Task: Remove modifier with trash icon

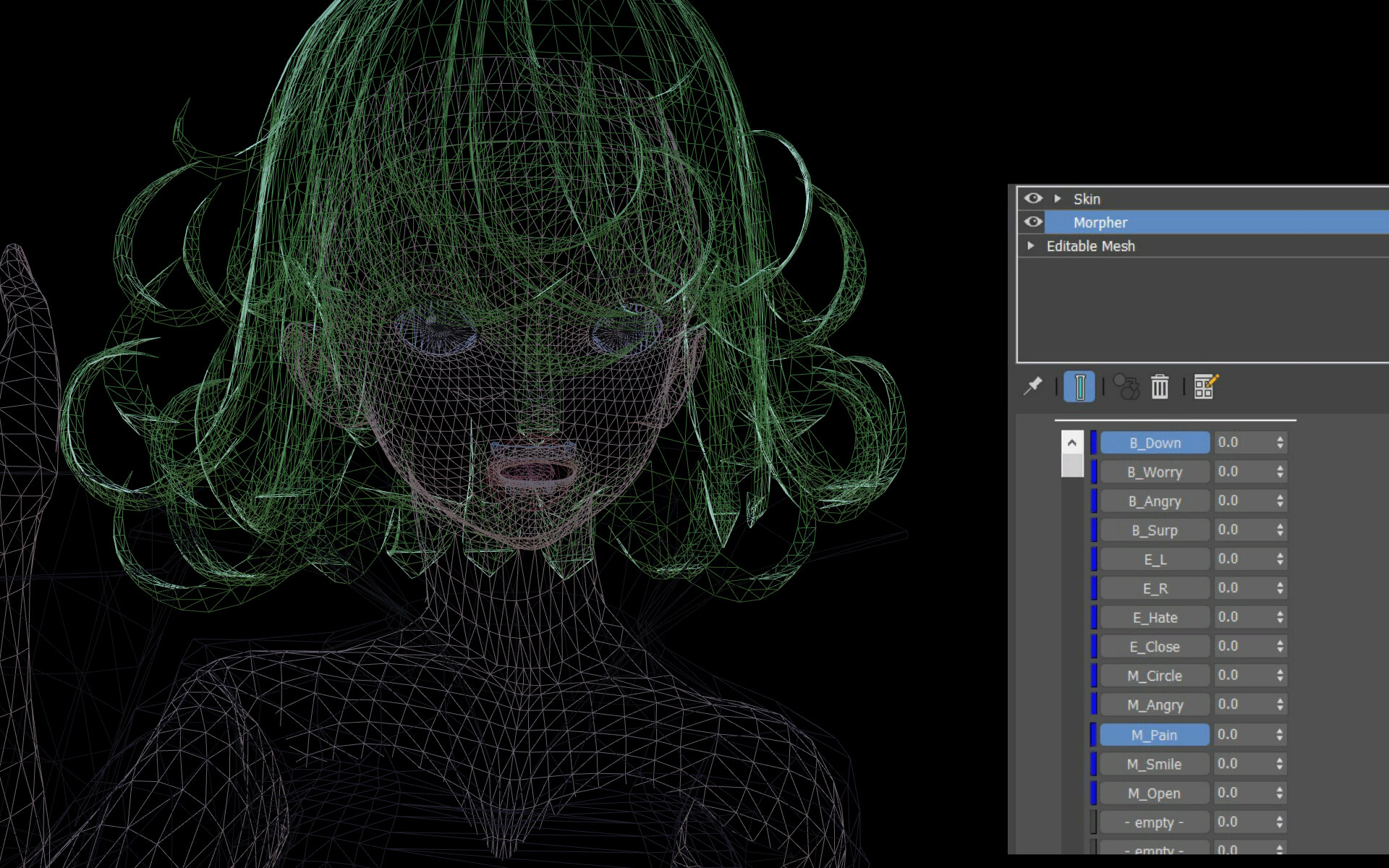Action: (x=1160, y=386)
